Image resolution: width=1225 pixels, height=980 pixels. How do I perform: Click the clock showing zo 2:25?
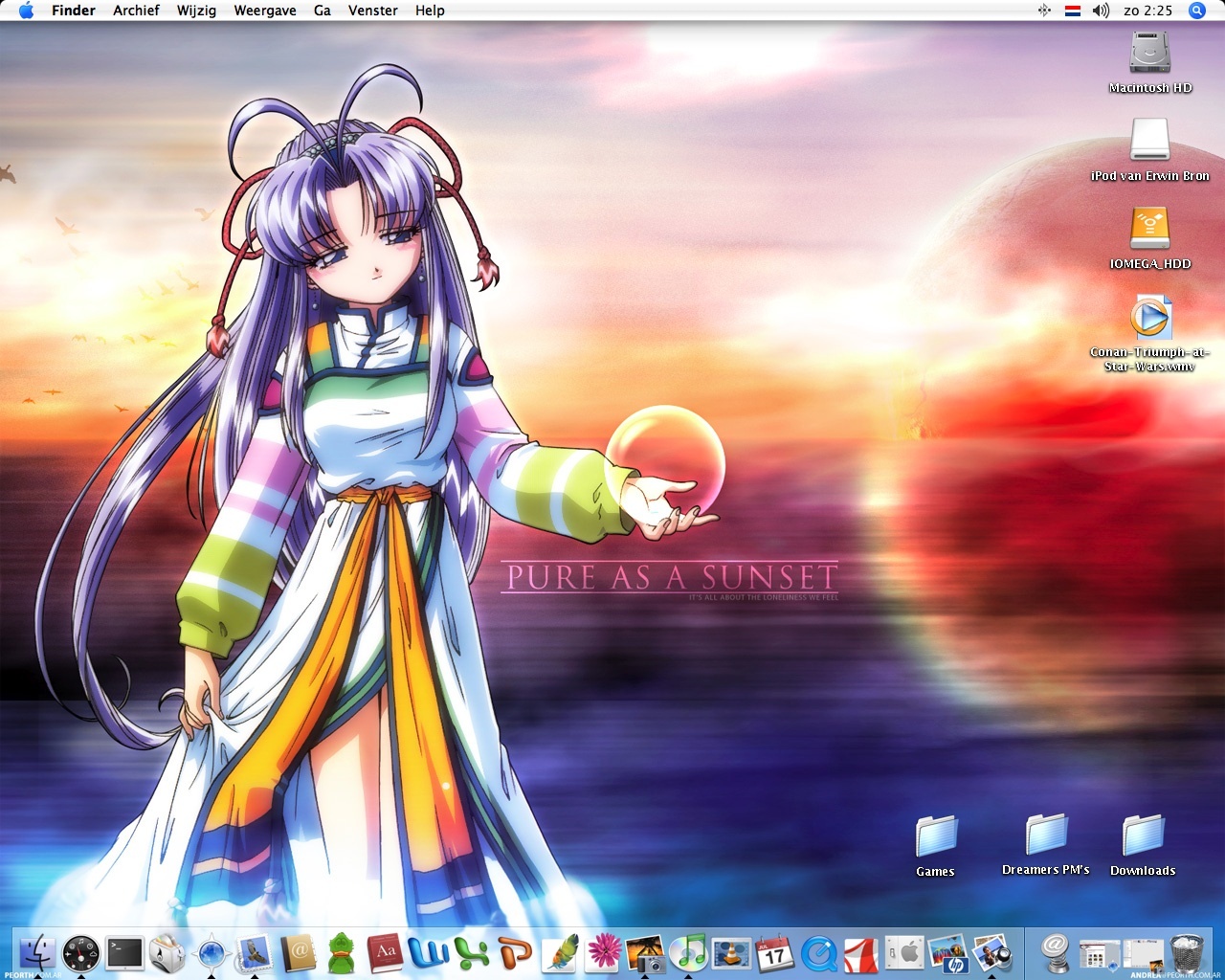tap(1148, 11)
